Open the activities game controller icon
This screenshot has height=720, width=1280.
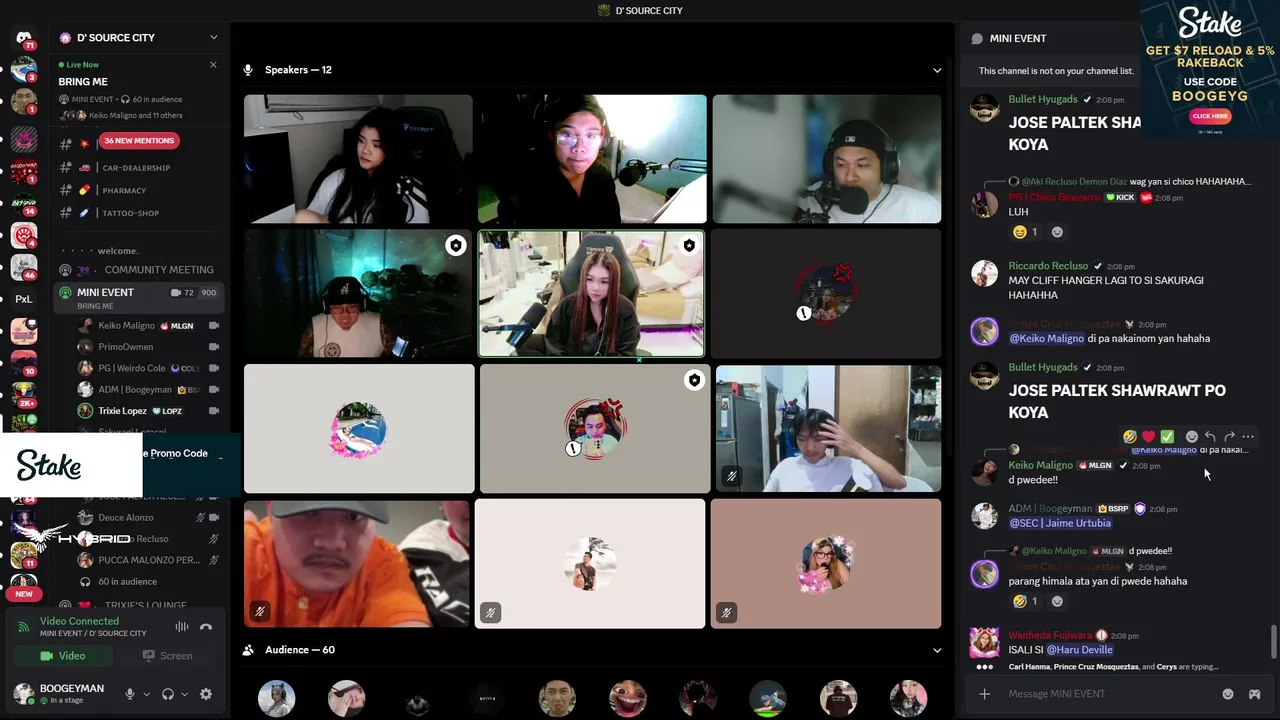1254,694
